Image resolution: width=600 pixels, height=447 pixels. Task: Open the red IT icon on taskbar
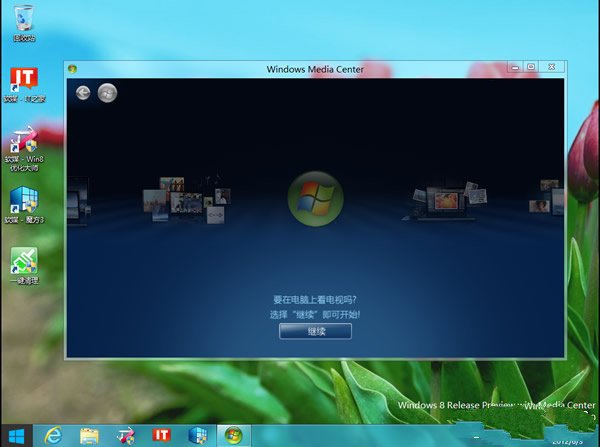[161, 435]
